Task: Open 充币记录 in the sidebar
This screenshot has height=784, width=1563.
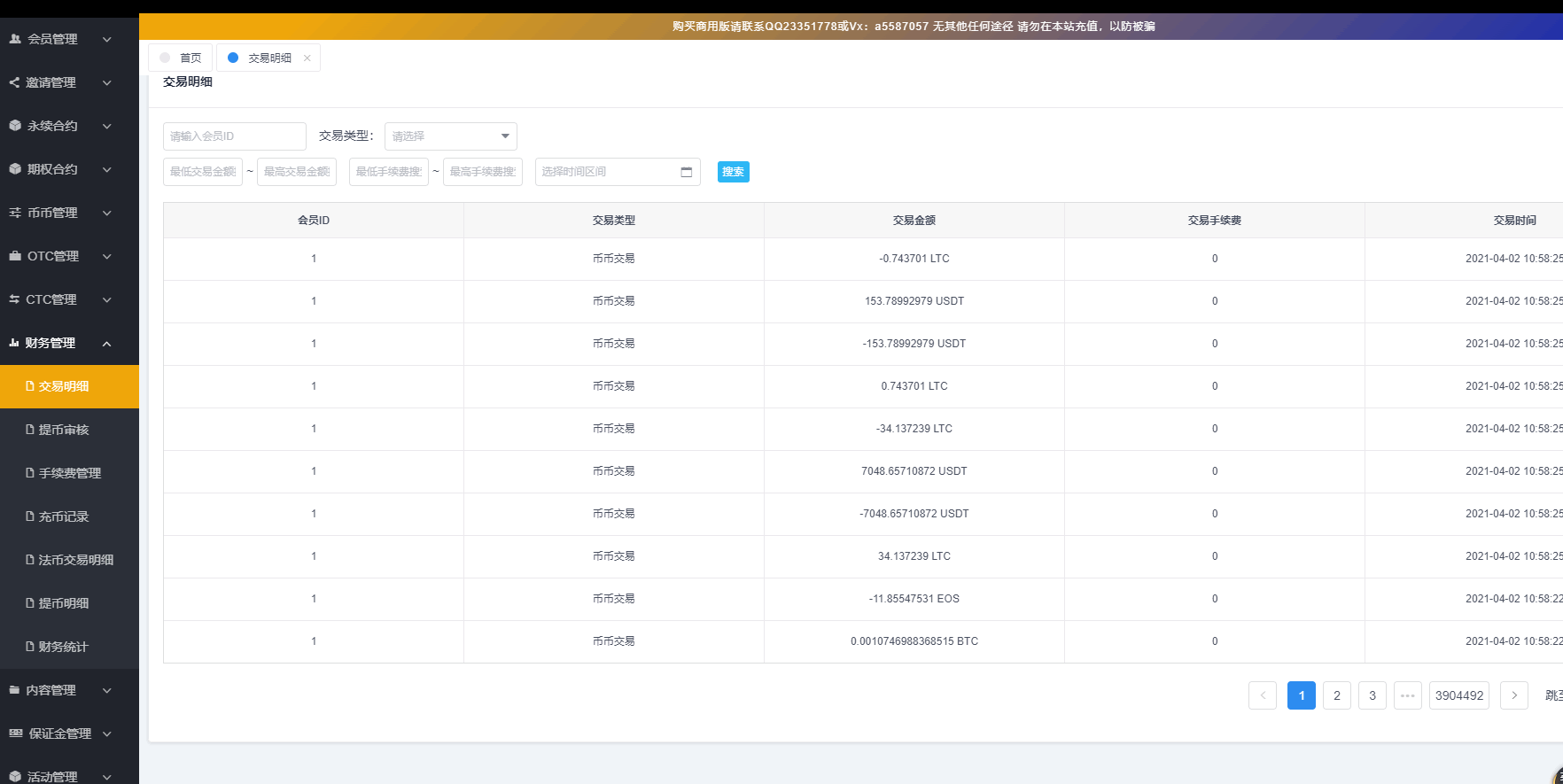Action: click(x=64, y=516)
